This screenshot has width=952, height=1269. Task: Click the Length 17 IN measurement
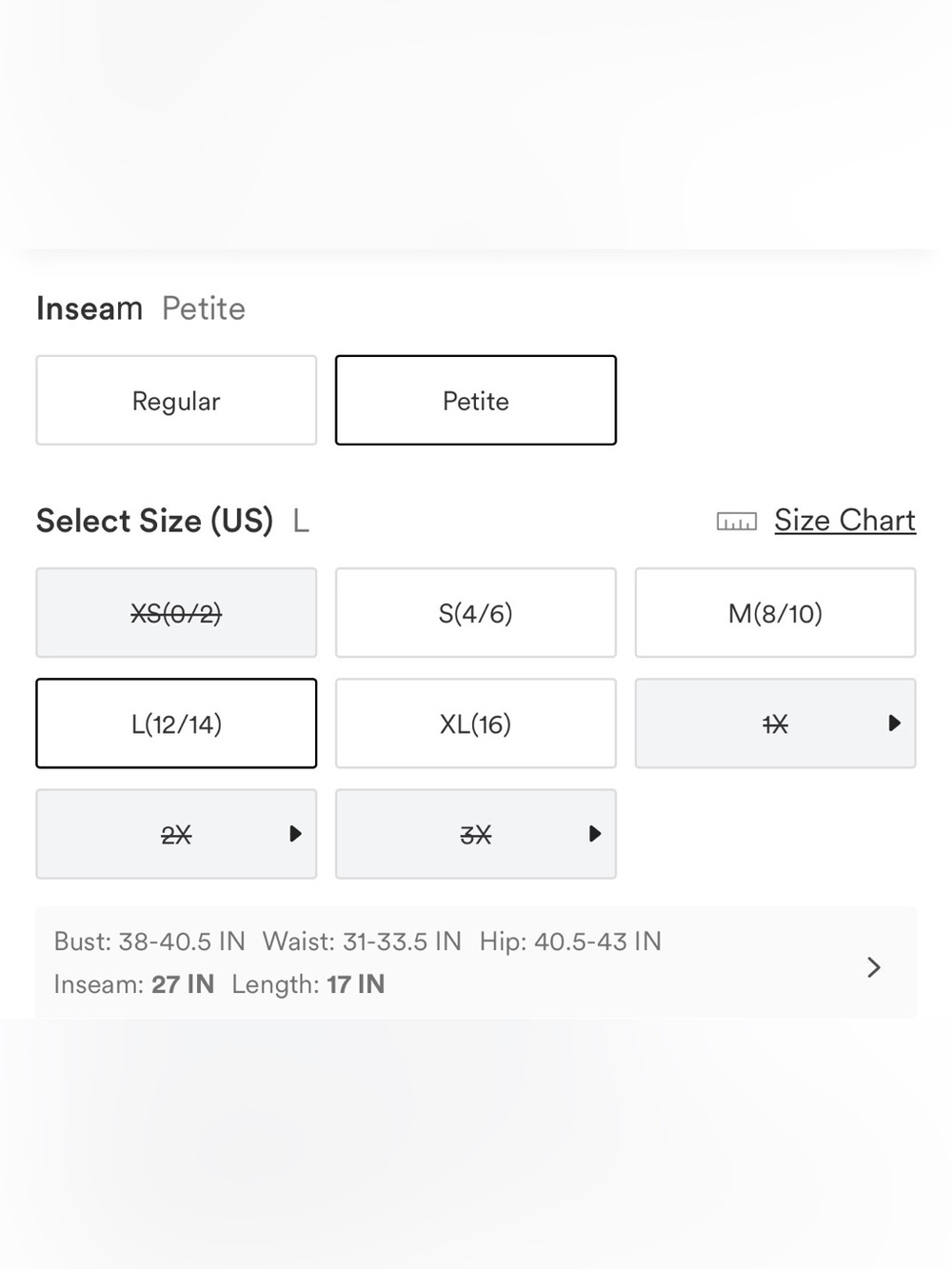(x=308, y=984)
